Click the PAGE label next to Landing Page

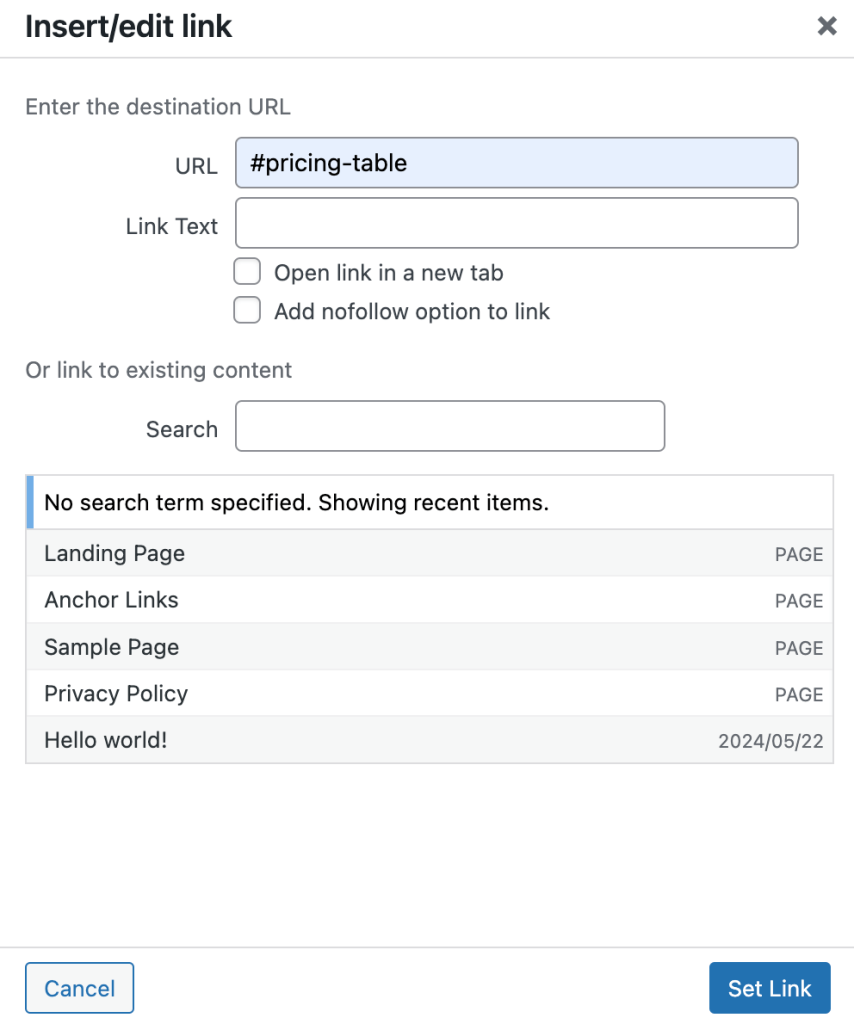click(798, 553)
